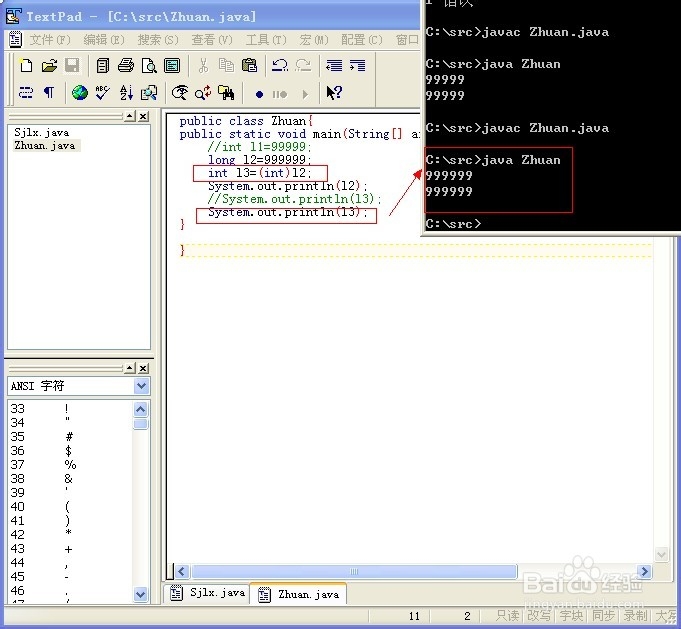Activate context help pointer with question mark icon
Screen dimensions: 681x629
(x=334, y=93)
